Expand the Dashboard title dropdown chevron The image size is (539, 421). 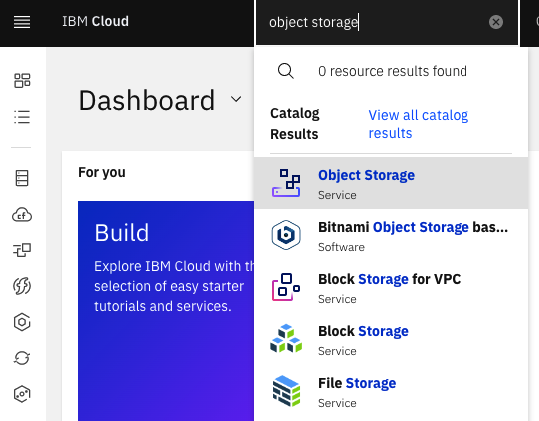236,100
